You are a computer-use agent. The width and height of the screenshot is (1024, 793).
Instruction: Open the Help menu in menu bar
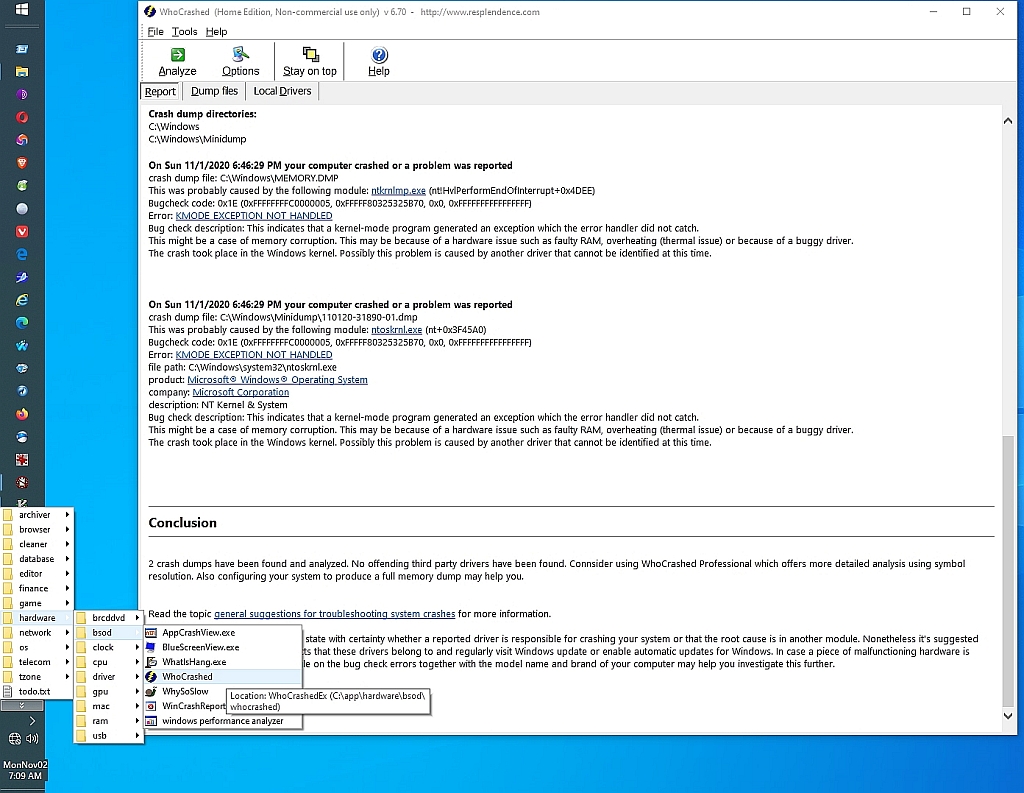coord(216,31)
